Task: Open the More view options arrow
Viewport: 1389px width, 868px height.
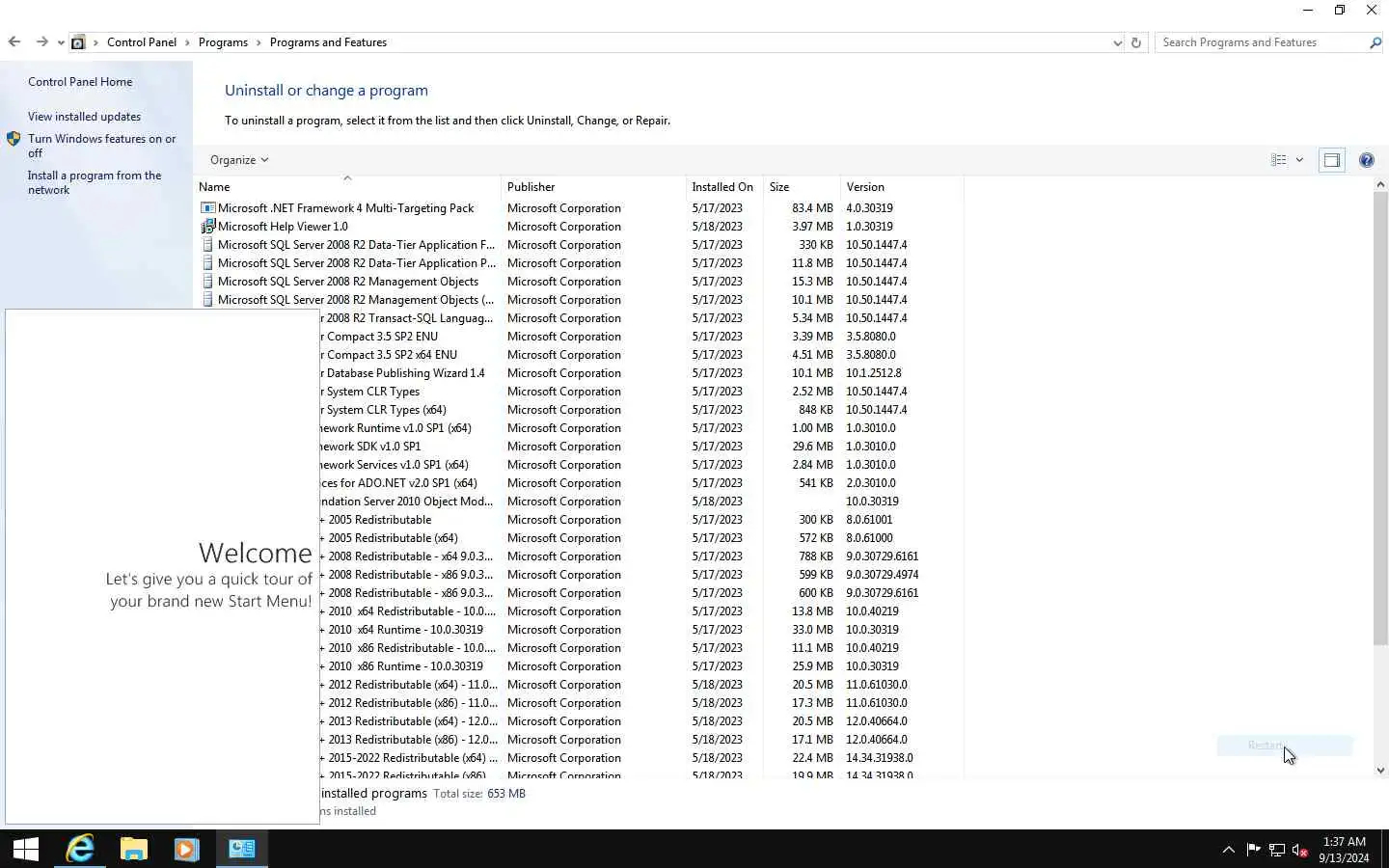Action: pos(1299,160)
